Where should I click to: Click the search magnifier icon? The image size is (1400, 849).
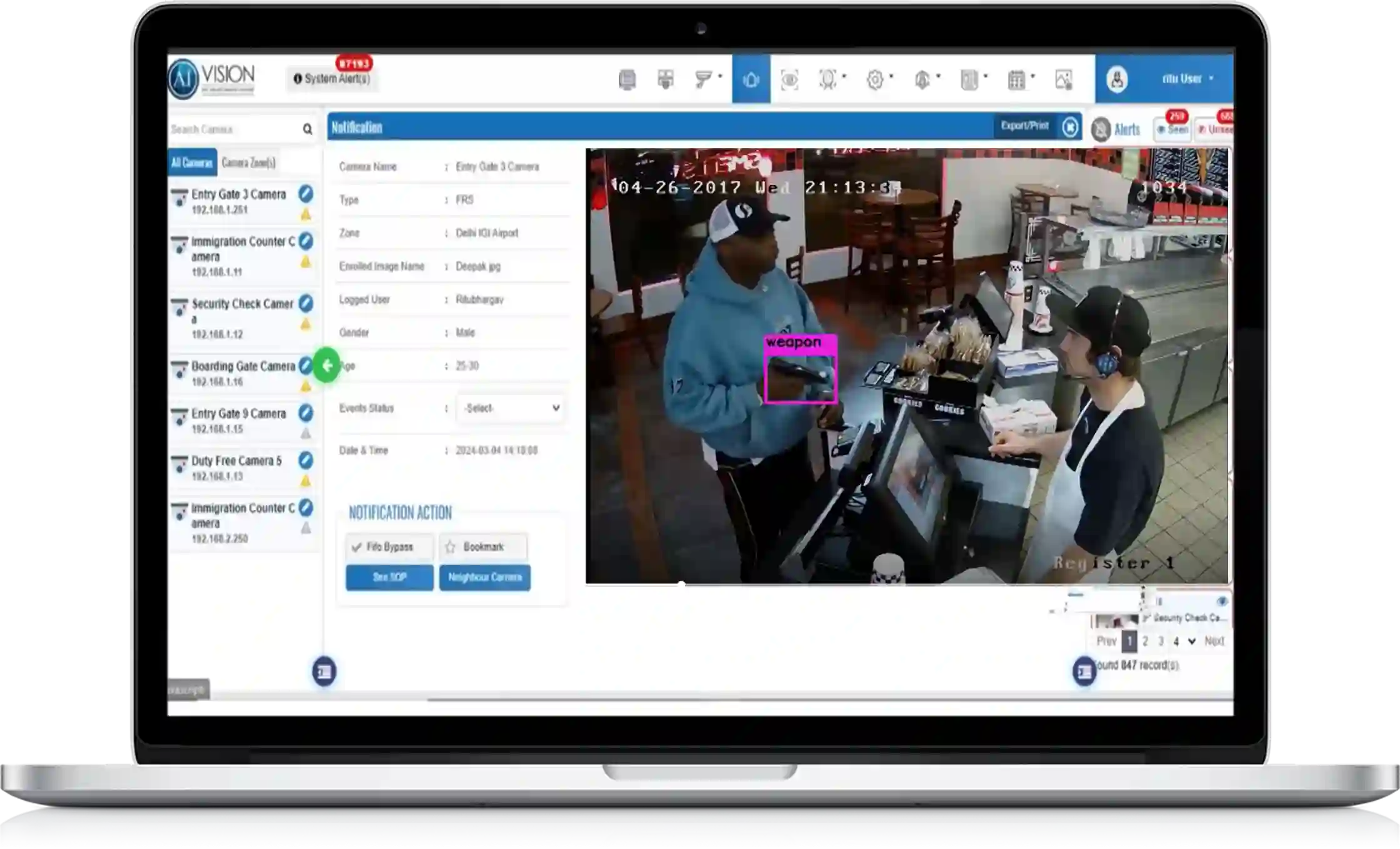pos(307,129)
